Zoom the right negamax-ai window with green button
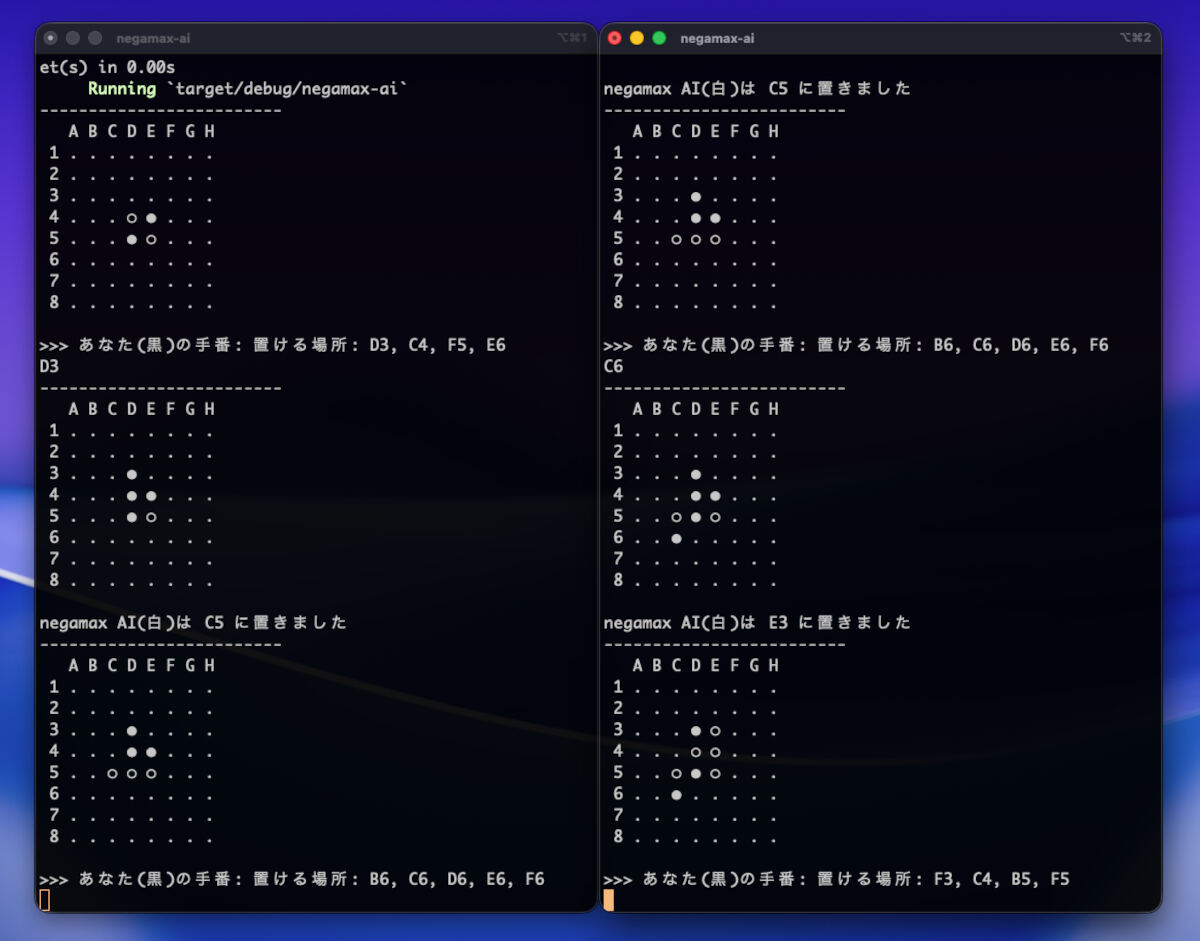The image size is (1200, 941). [659, 38]
